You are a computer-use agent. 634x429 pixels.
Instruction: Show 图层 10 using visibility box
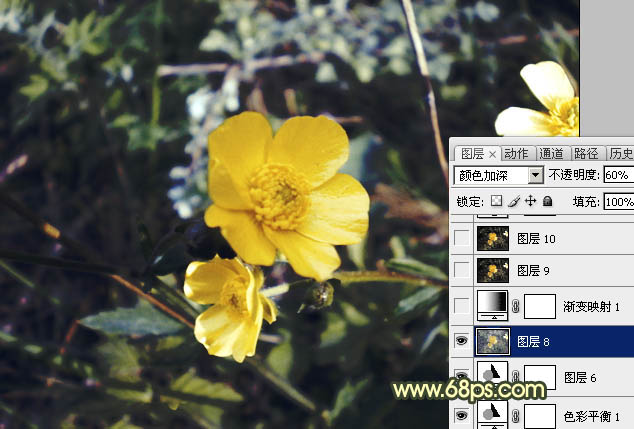tap(461, 238)
